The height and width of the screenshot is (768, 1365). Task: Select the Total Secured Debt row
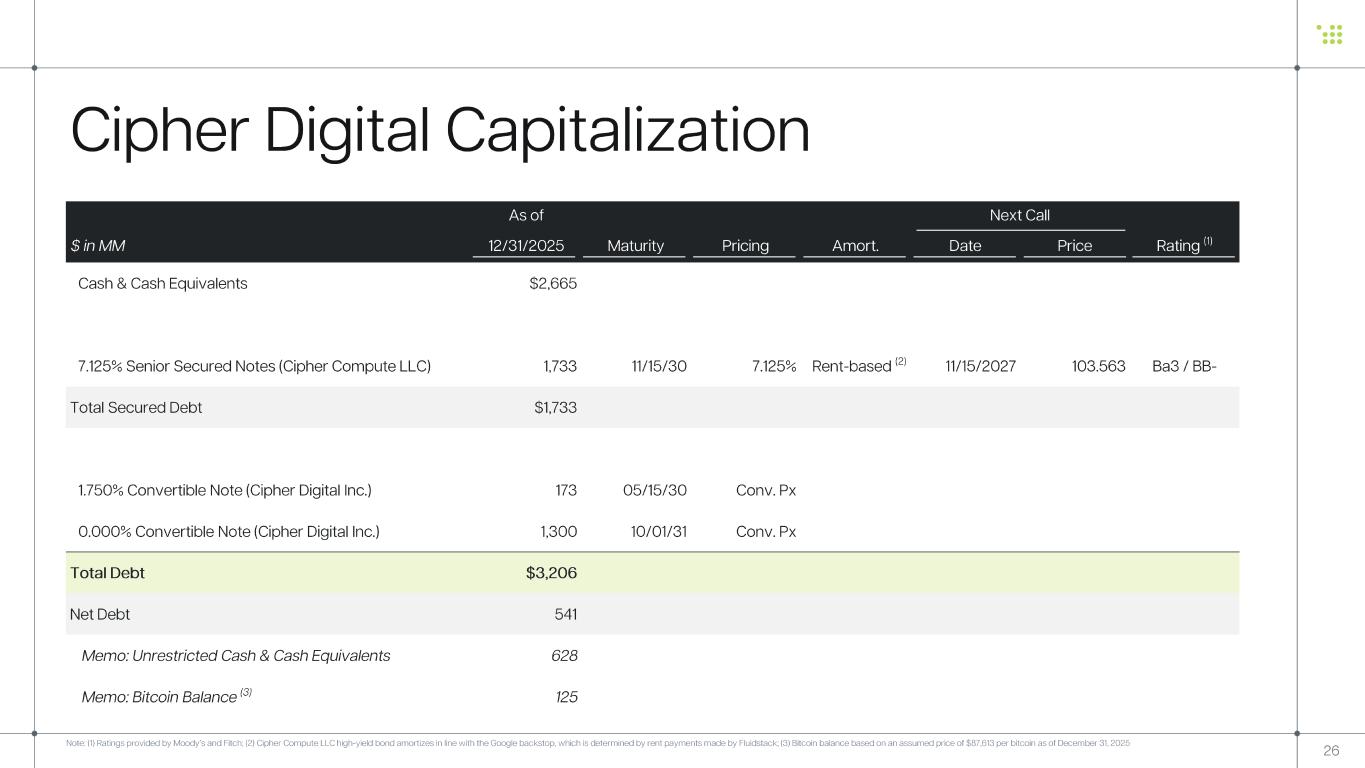[x=136, y=408]
